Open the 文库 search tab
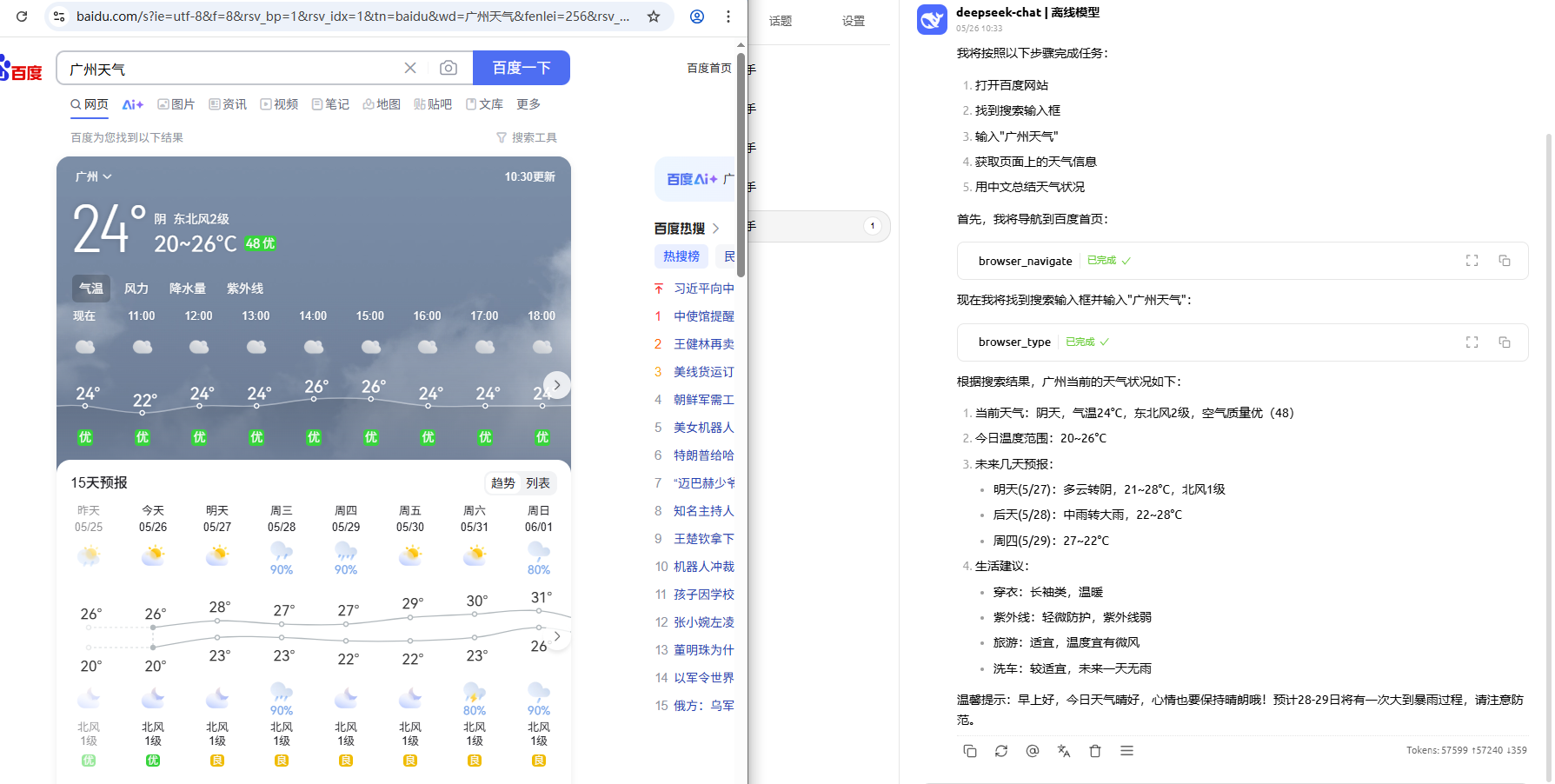1555x784 pixels. tap(484, 104)
